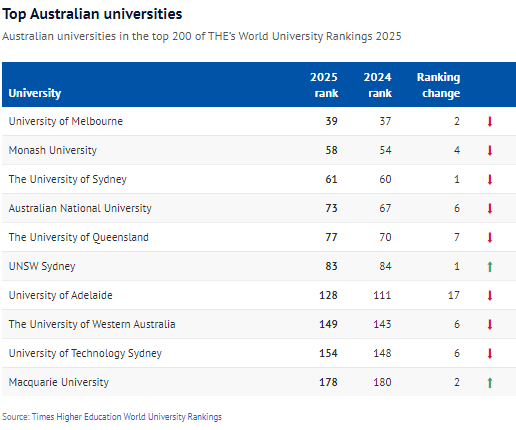Click 2024 rank value 54
Screen dimensions: 516x430
(385, 150)
